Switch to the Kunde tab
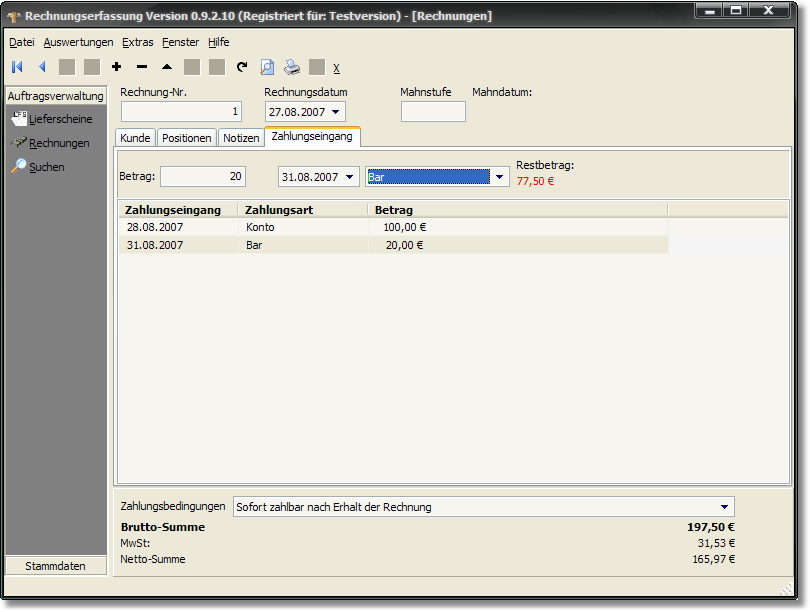810x612 pixels. click(x=135, y=138)
